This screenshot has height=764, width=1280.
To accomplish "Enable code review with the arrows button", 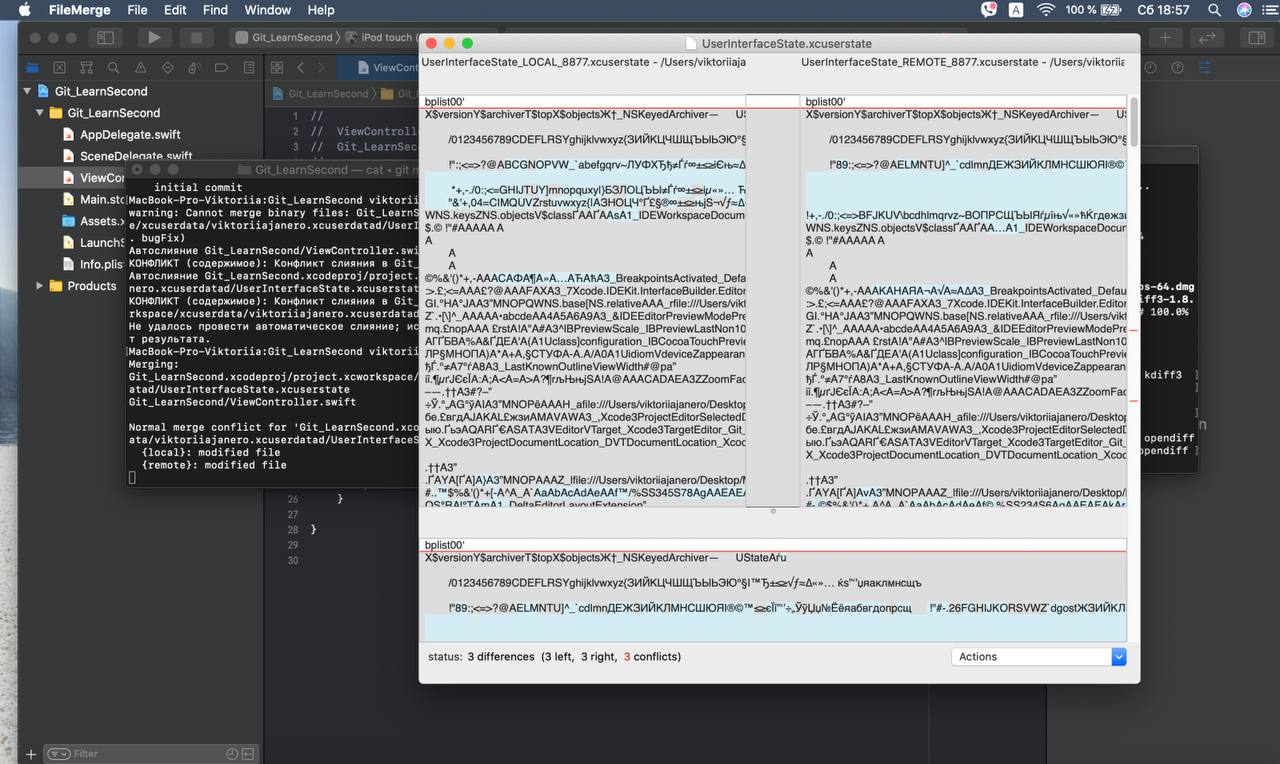I will pos(1207,38).
